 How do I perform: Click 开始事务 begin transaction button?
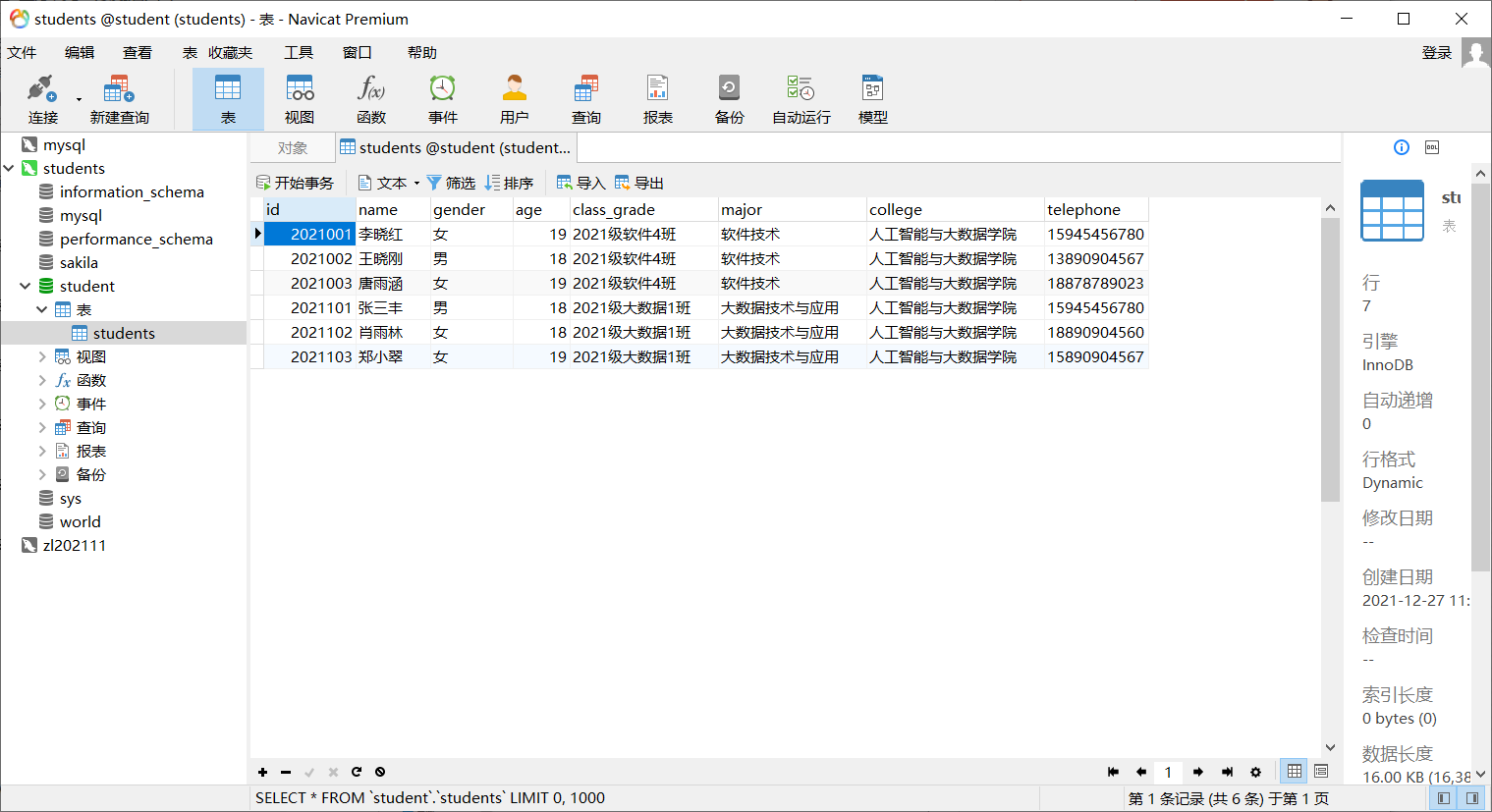click(x=295, y=183)
